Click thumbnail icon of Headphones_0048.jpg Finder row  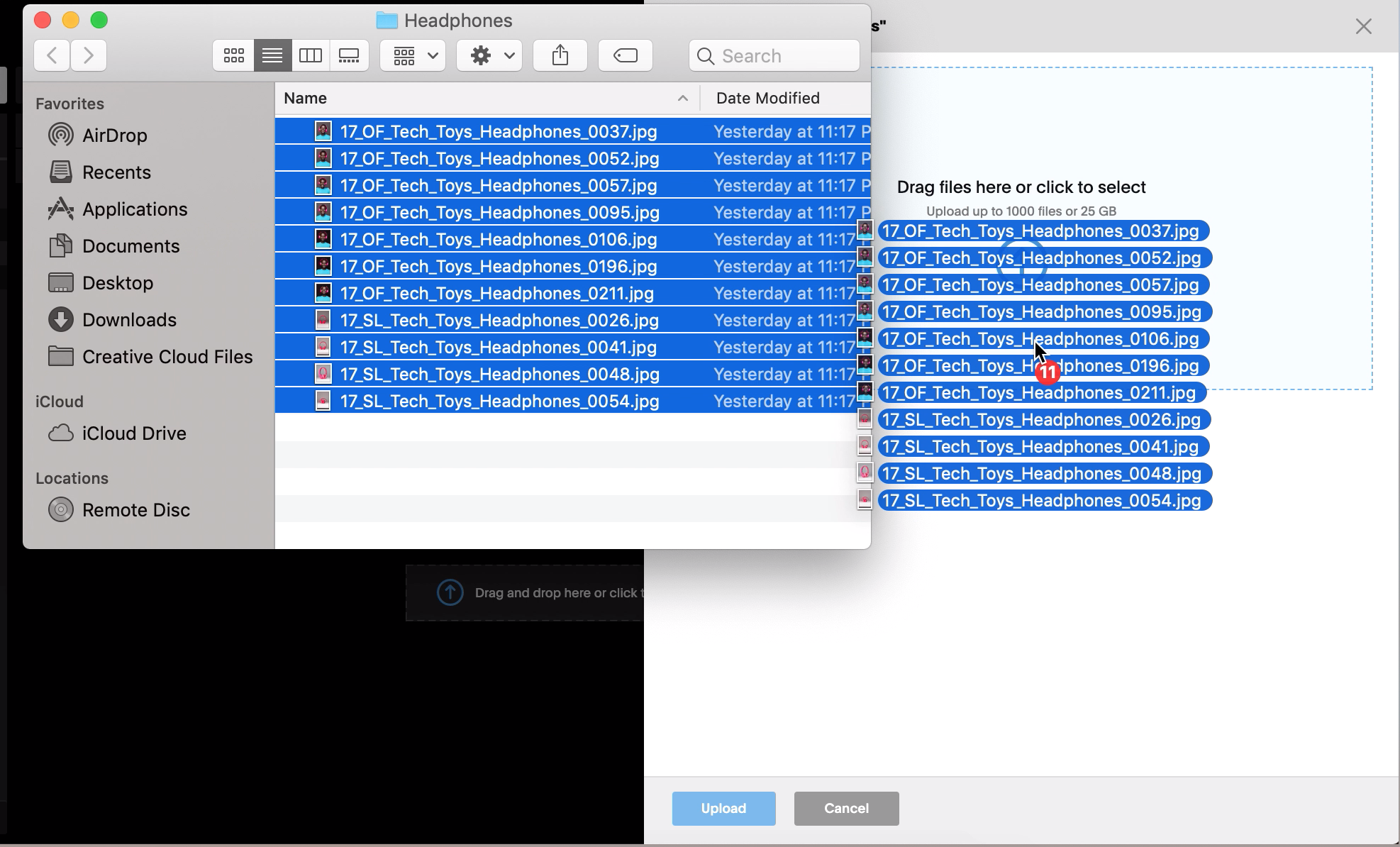[323, 374]
